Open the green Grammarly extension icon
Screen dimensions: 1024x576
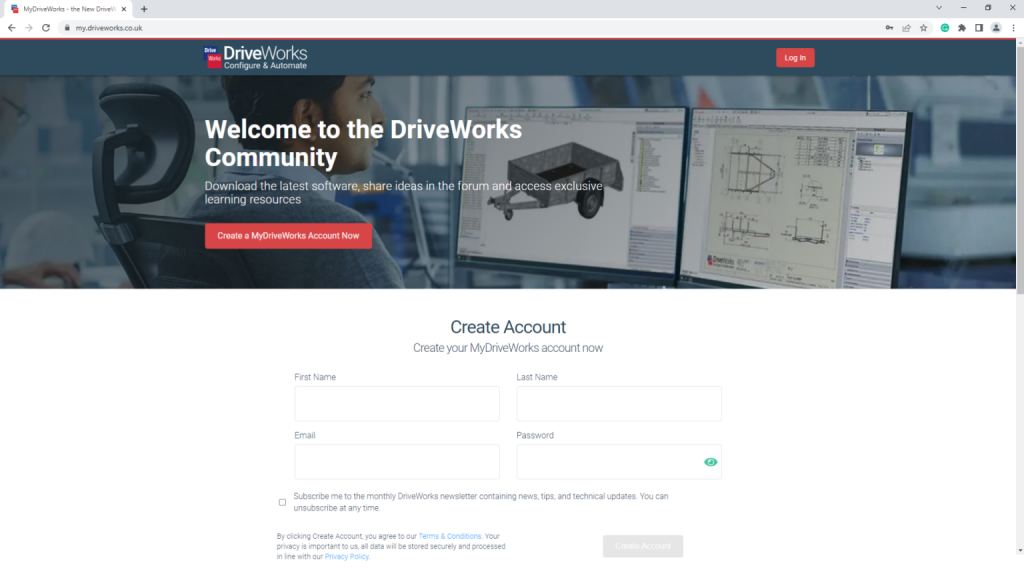(945, 28)
